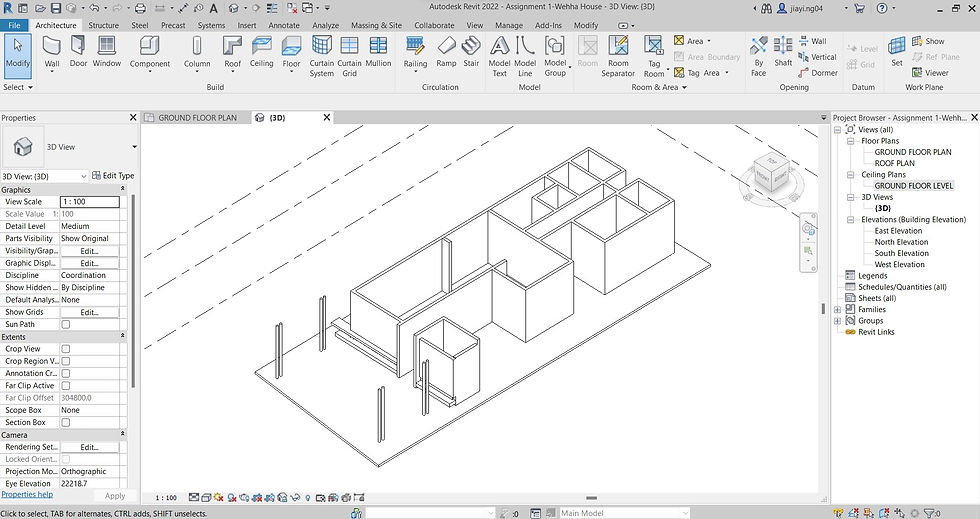Select the Railing tool icon
This screenshot has width=980, height=519.
pyautogui.click(x=415, y=52)
